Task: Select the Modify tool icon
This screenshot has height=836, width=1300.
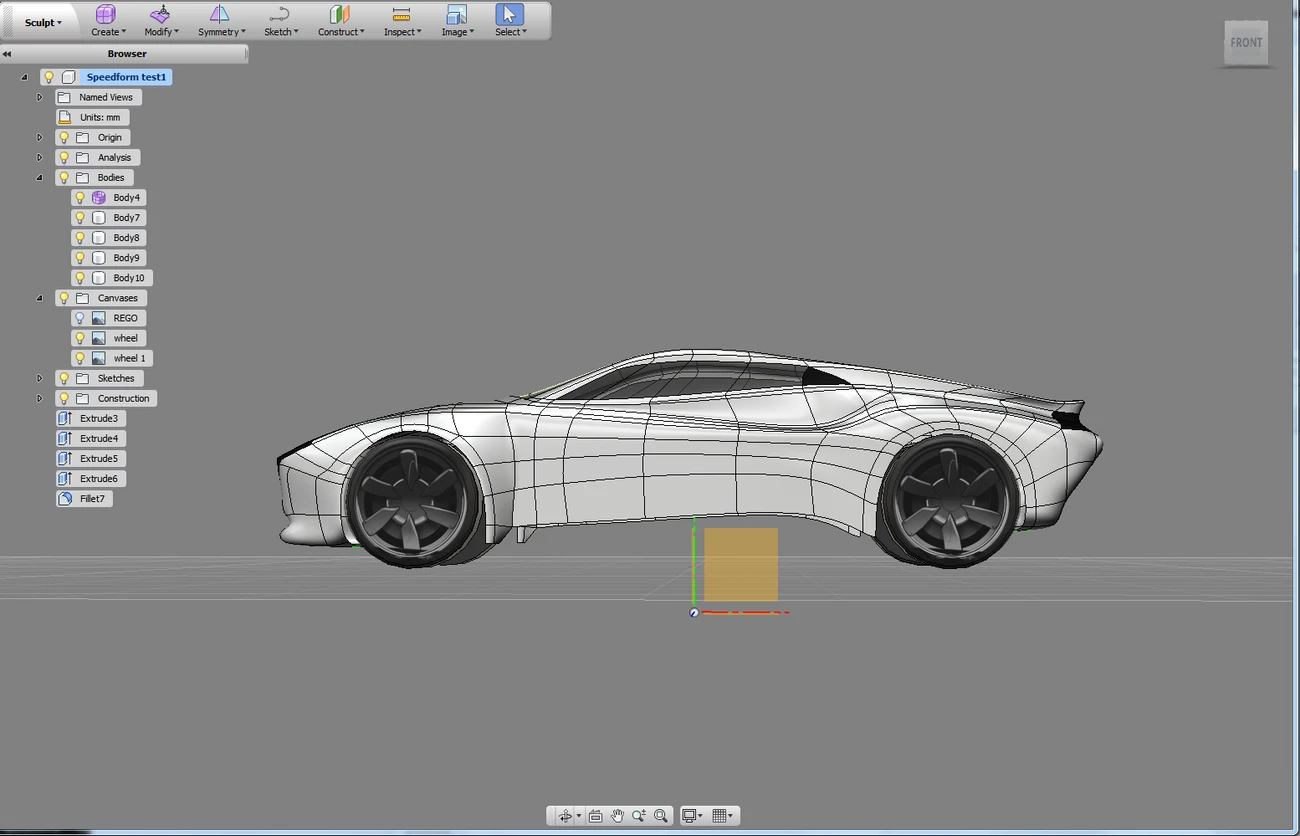Action: (159, 17)
